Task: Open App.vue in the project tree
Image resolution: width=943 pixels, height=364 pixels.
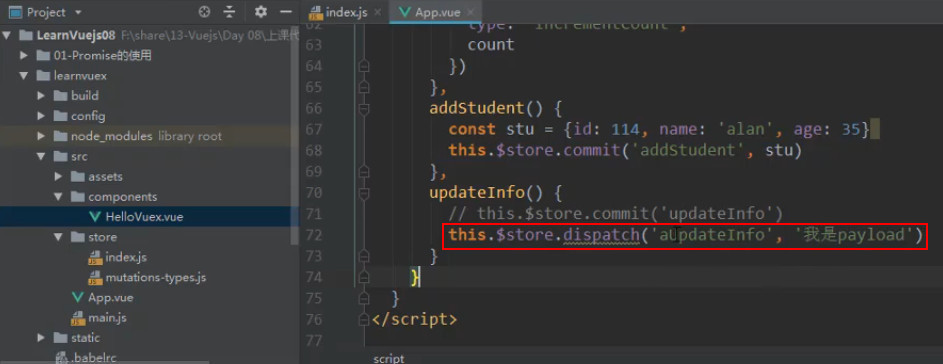Action: (110, 298)
